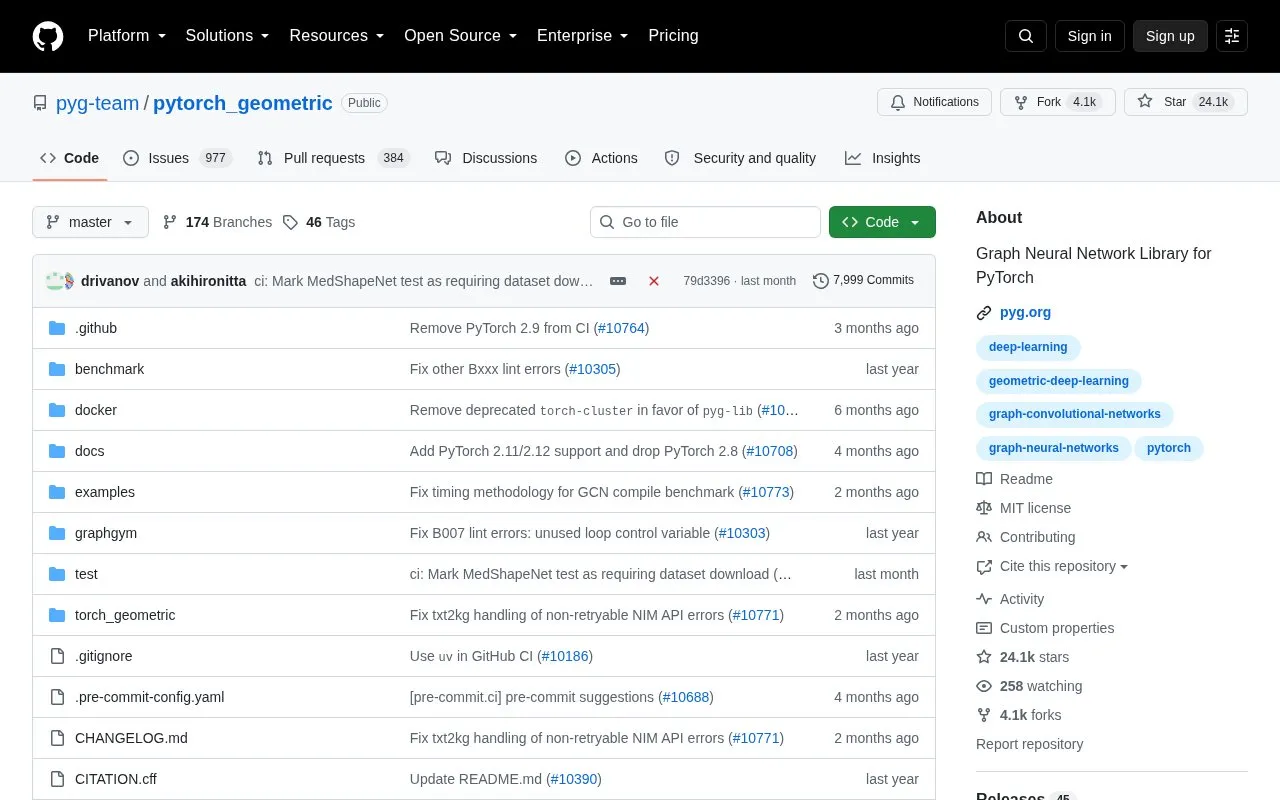Screen dimensions: 1280x800
Task: Expand the Solutions menu
Action: pos(227,36)
